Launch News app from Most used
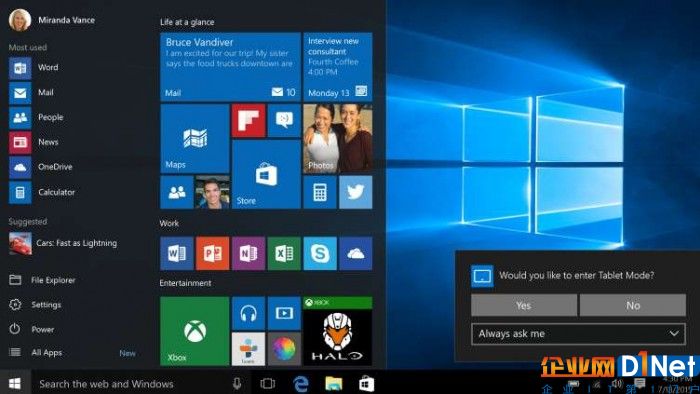 tap(34, 142)
